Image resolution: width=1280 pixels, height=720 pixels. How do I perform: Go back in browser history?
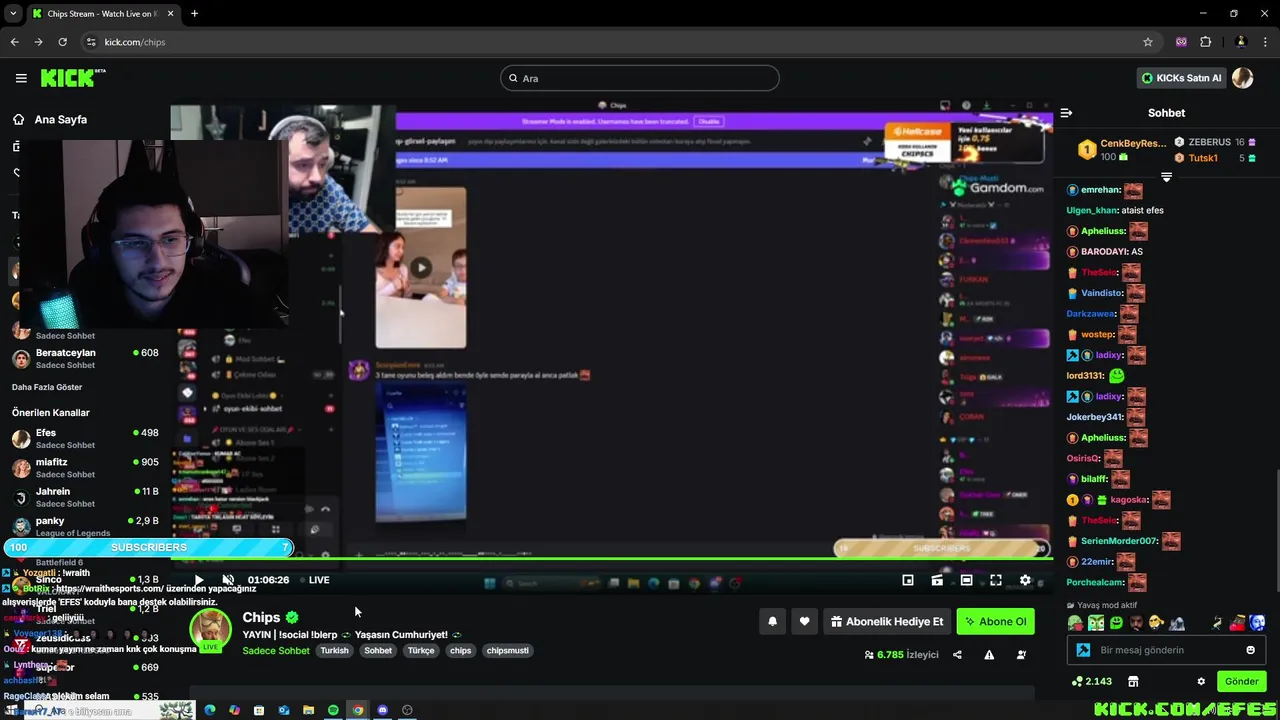click(14, 42)
